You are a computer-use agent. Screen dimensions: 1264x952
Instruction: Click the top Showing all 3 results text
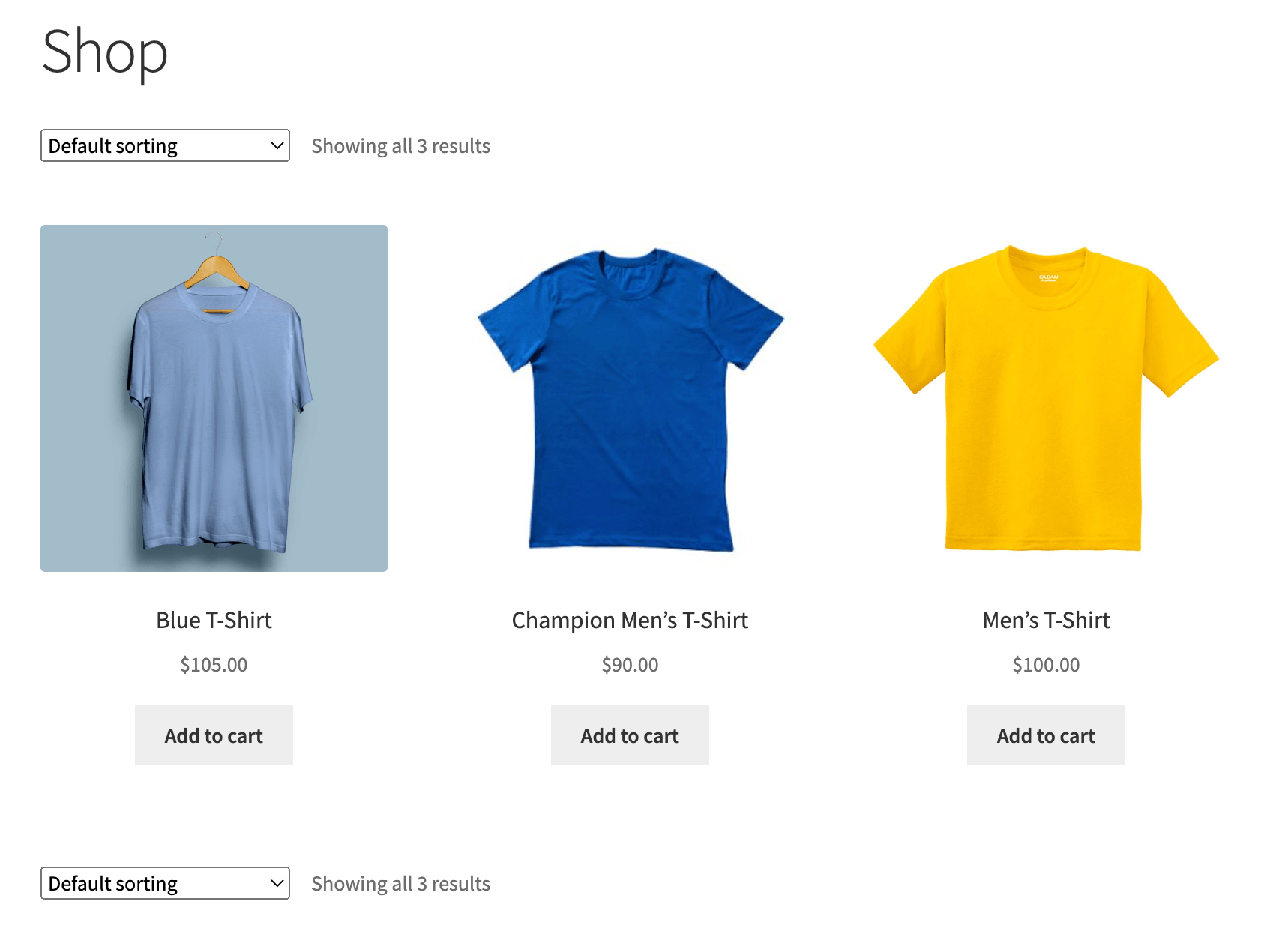400,145
